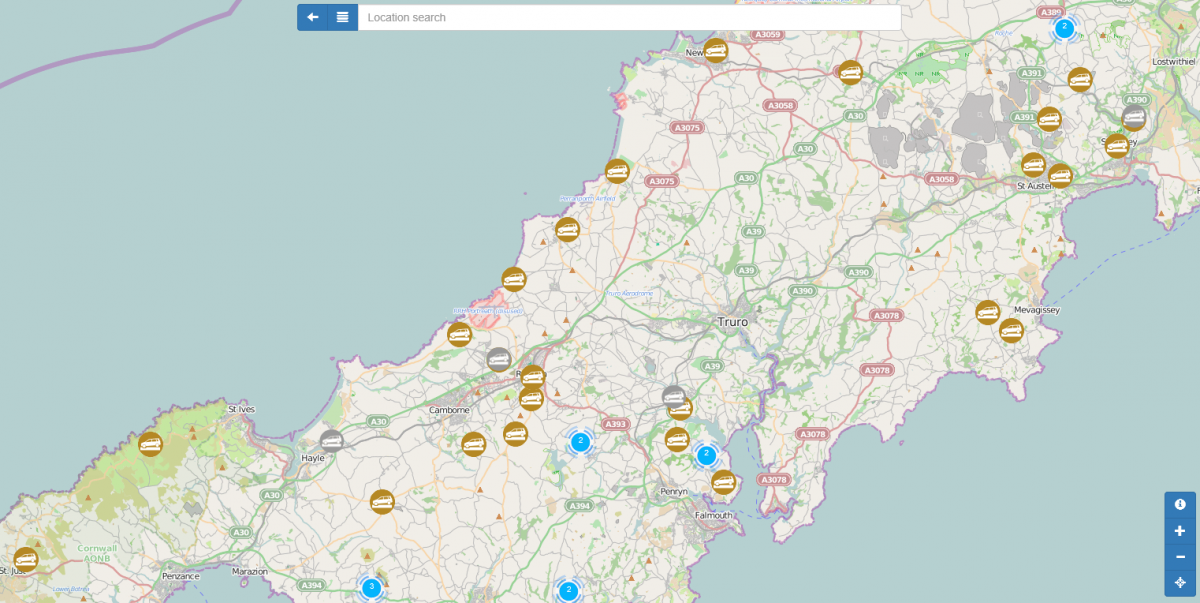The width and height of the screenshot is (1200, 603).
Task: Select the campervan marker at Newquay
Action: point(715,50)
